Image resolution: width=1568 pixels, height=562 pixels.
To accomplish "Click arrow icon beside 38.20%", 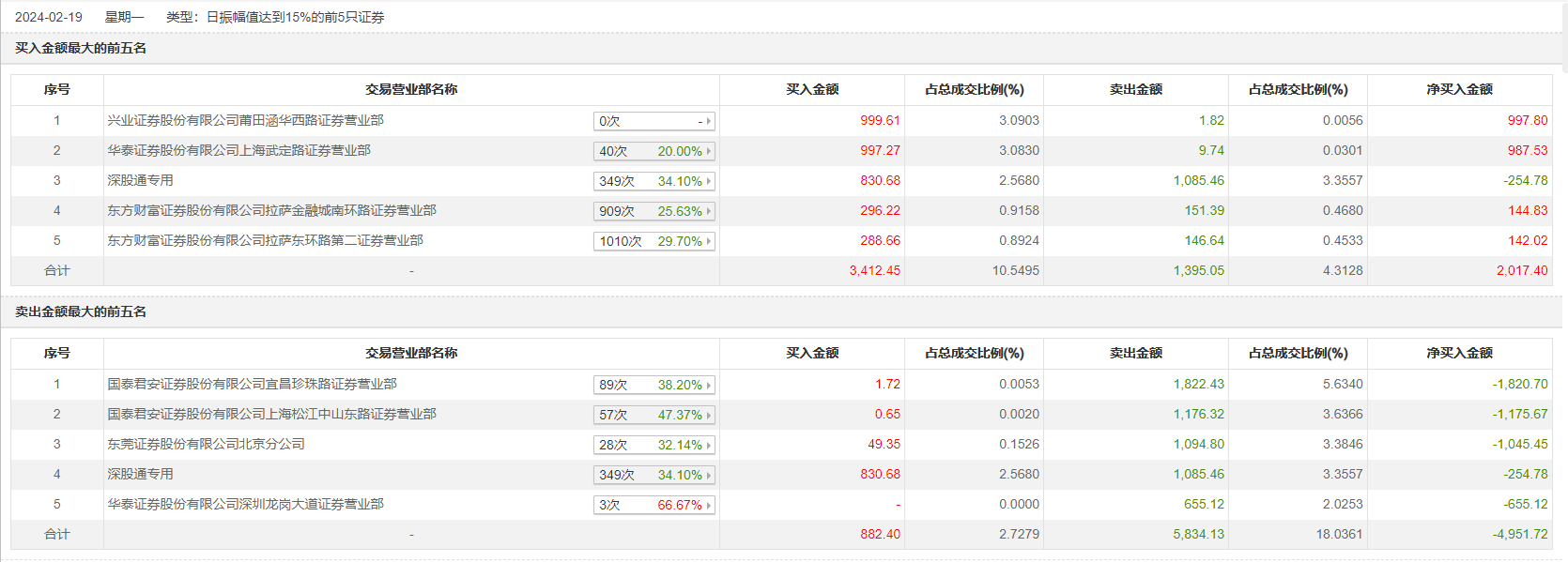I will [709, 385].
